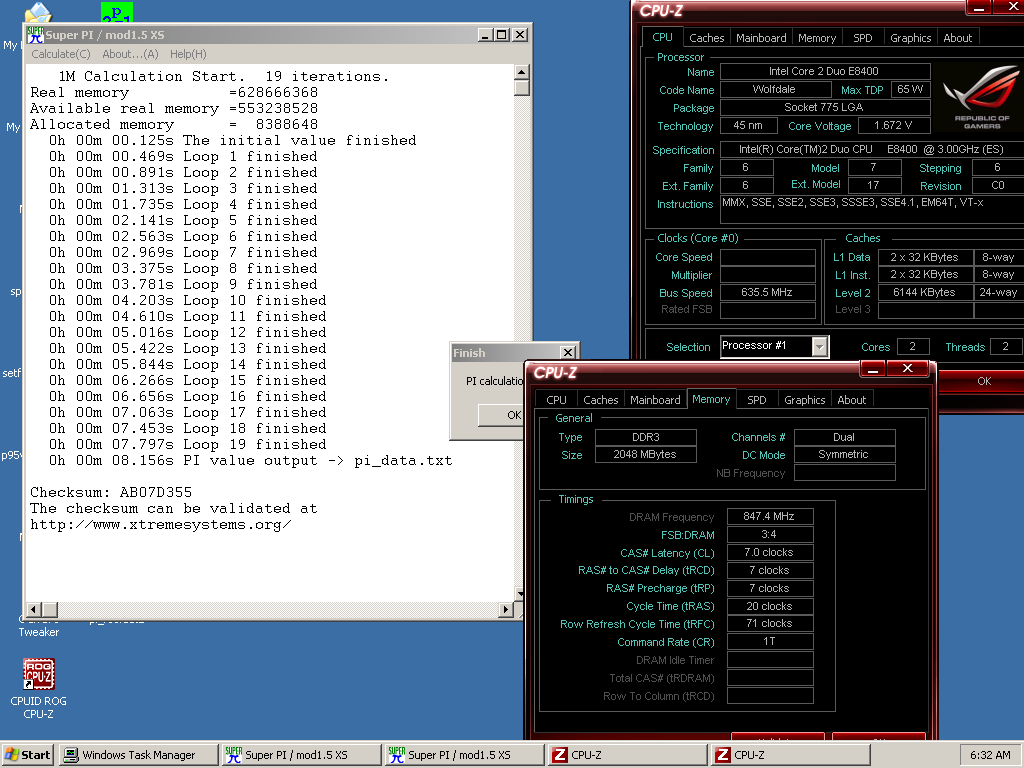The width and height of the screenshot is (1024, 768).
Task: Click the 6:32 AM system clock
Action: 990,755
